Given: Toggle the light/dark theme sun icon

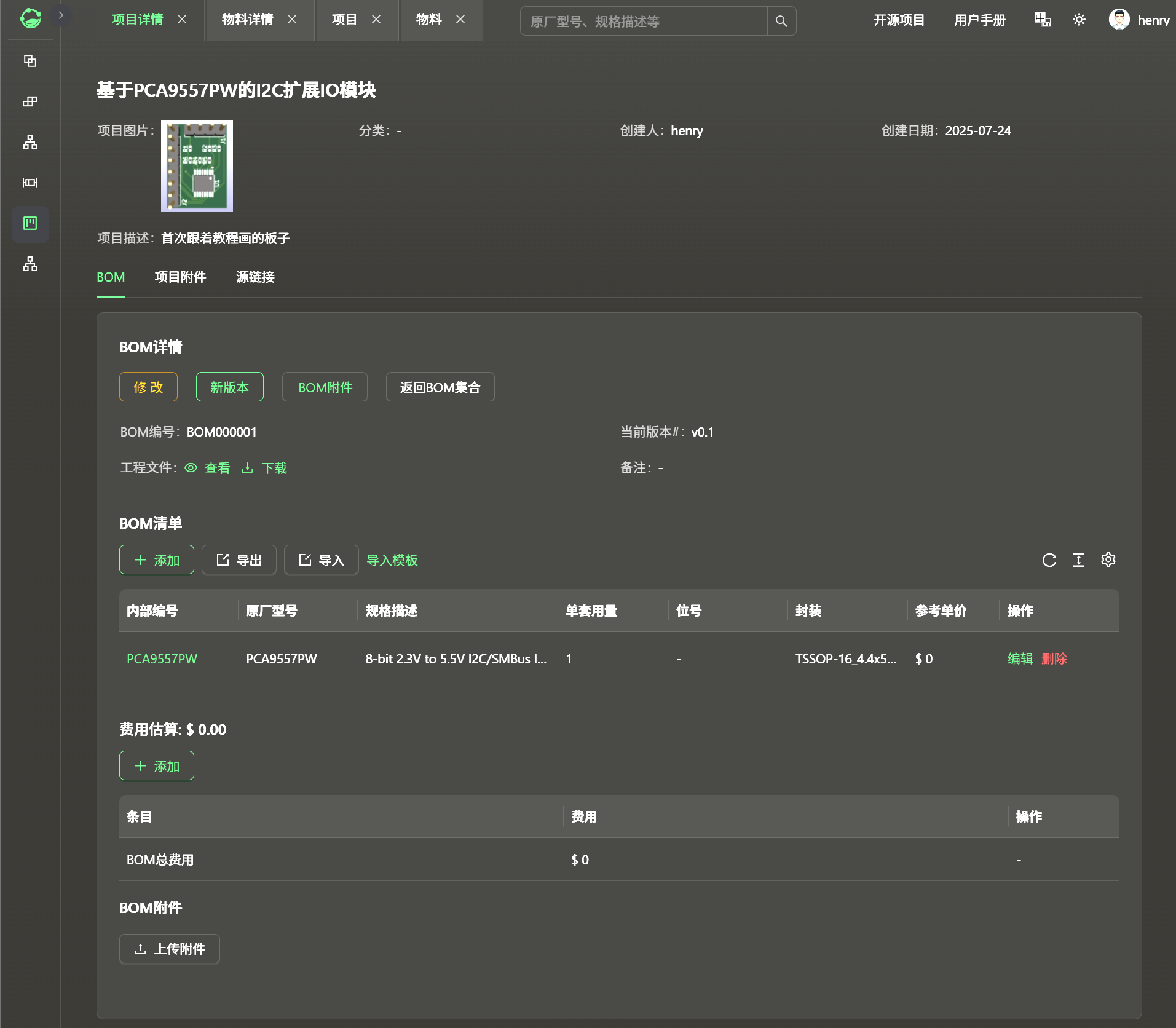Looking at the screenshot, I should [x=1079, y=20].
